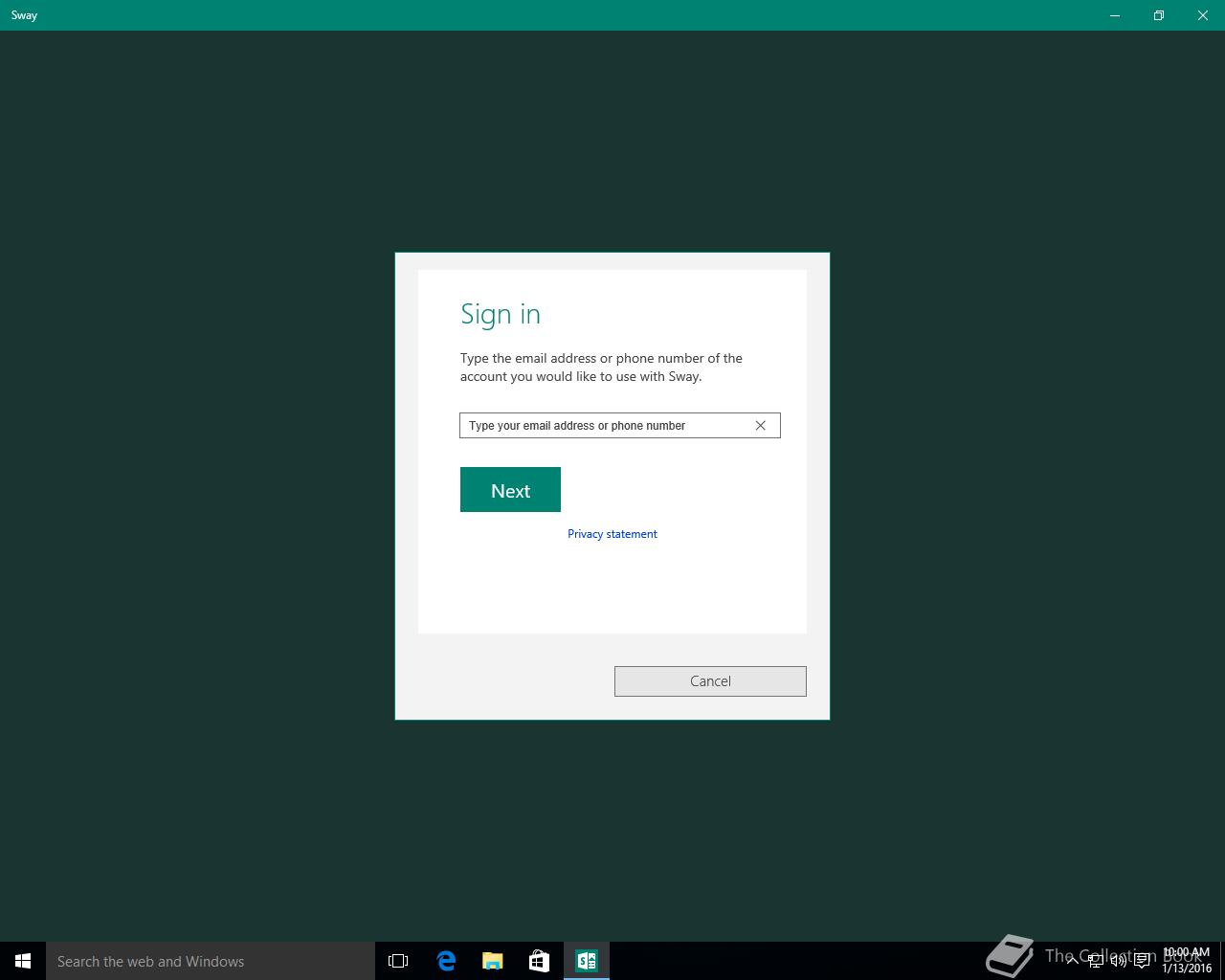Minimize the Sway window
This screenshot has width=1225, height=980.
(x=1115, y=15)
